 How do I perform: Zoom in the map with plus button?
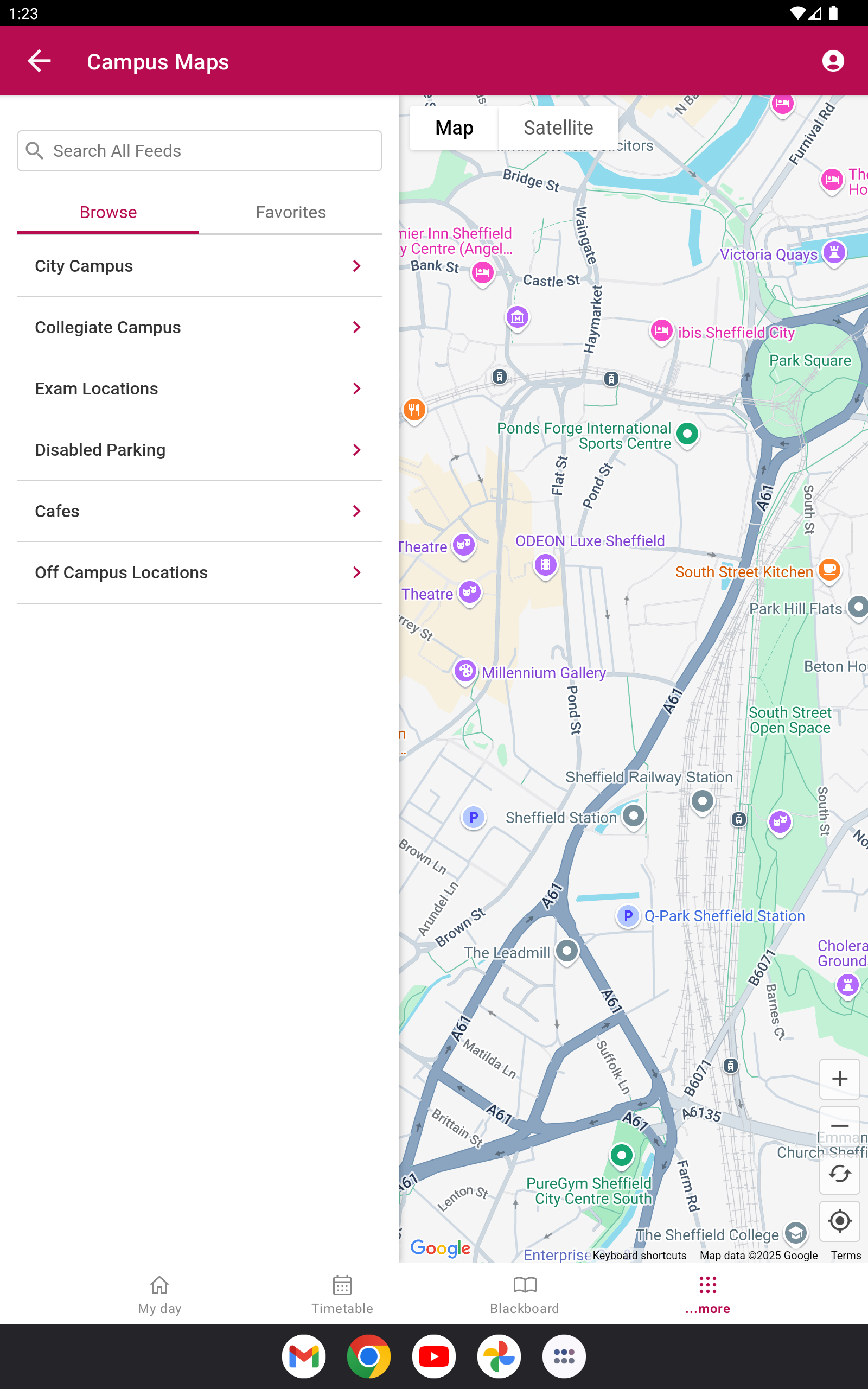839,1079
